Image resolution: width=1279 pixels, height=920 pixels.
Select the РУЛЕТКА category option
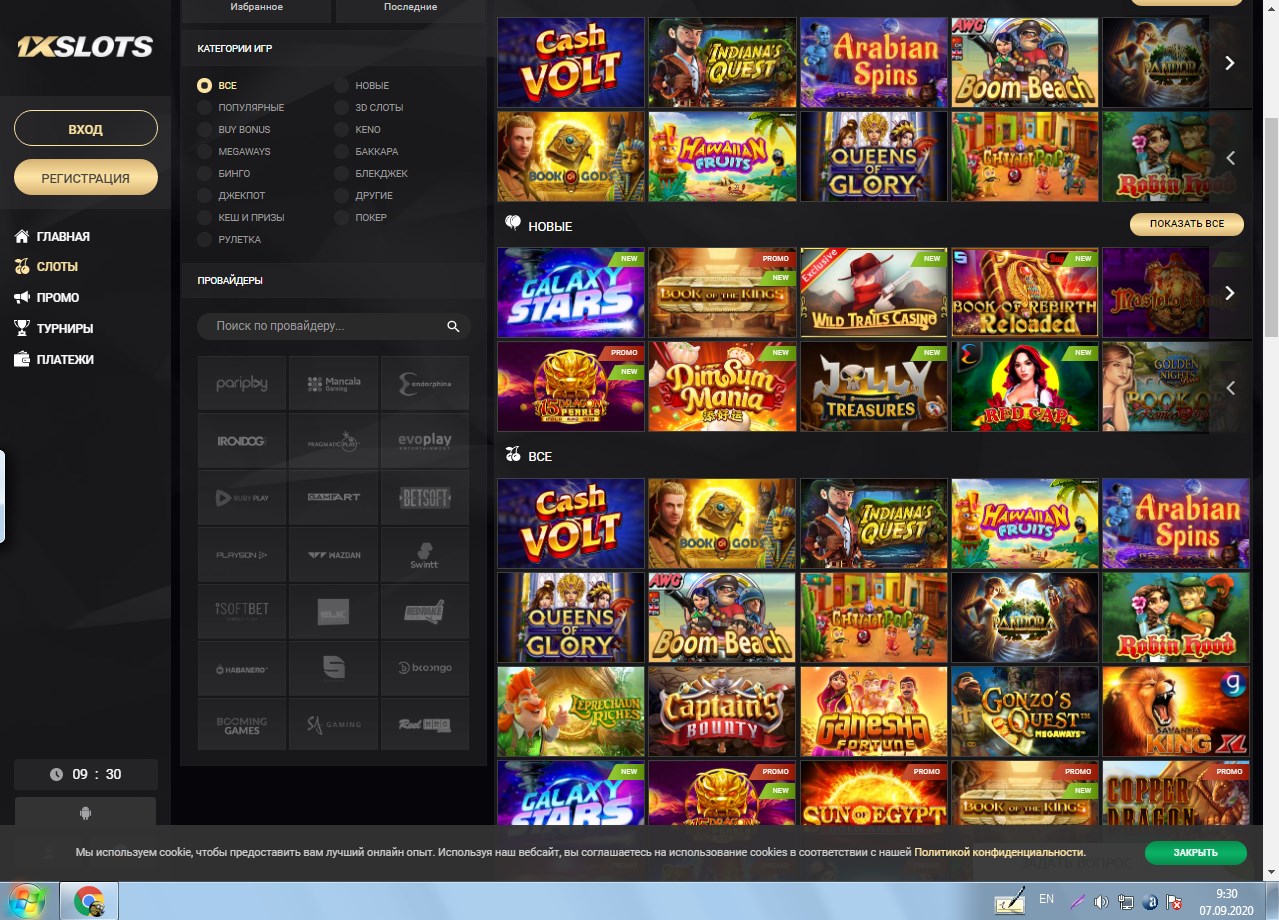tap(229, 240)
